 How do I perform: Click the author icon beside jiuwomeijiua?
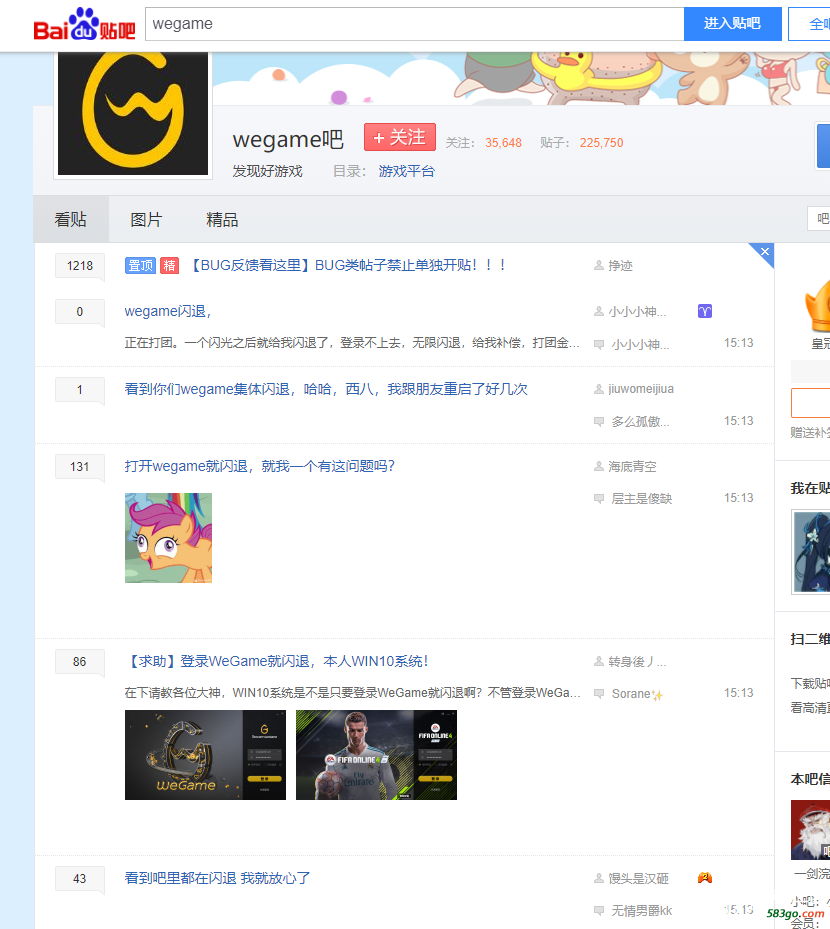pos(599,389)
